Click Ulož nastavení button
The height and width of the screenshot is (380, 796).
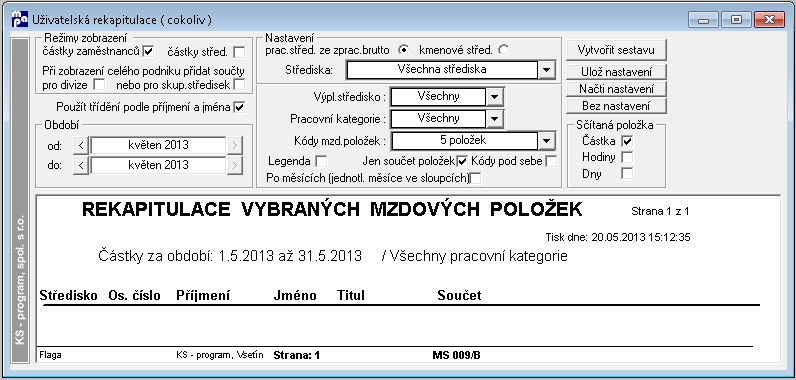pos(616,72)
